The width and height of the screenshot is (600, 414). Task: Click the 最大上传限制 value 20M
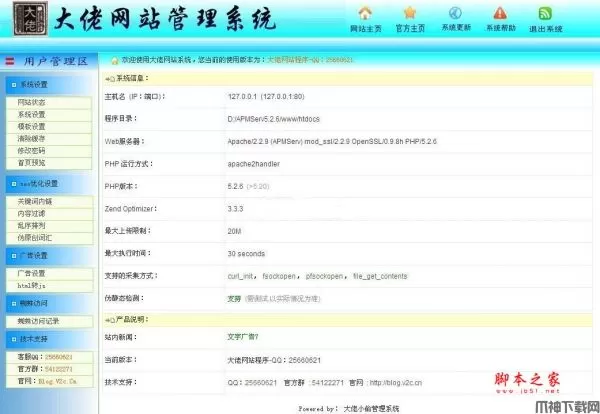coord(234,231)
